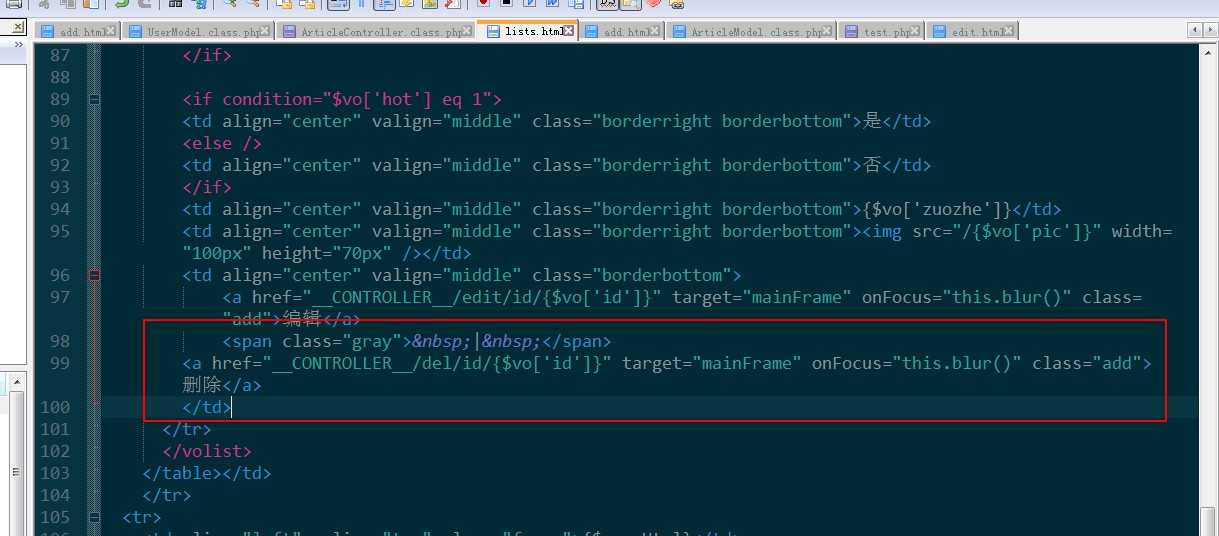Viewport: 1219px width, 536px height.
Task: Click the file icon on edit.html tab
Action: point(939,32)
